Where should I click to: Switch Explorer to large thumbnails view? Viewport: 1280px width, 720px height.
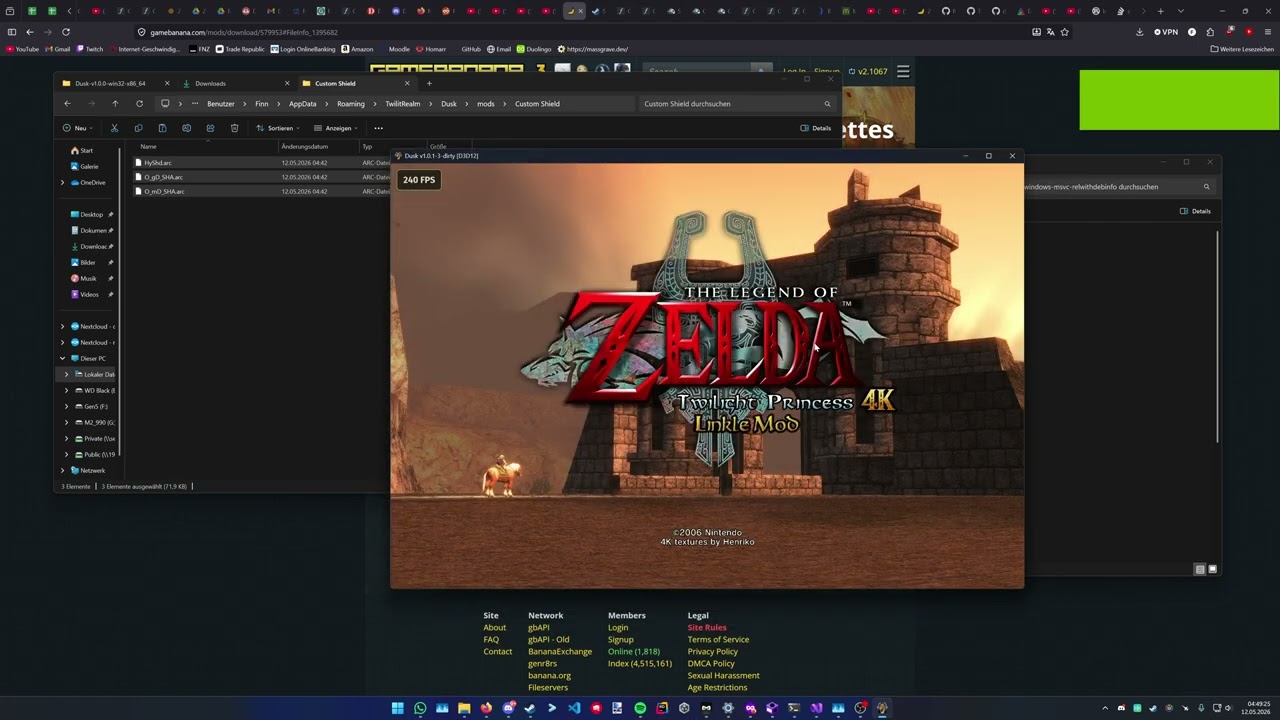point(1212,569)
